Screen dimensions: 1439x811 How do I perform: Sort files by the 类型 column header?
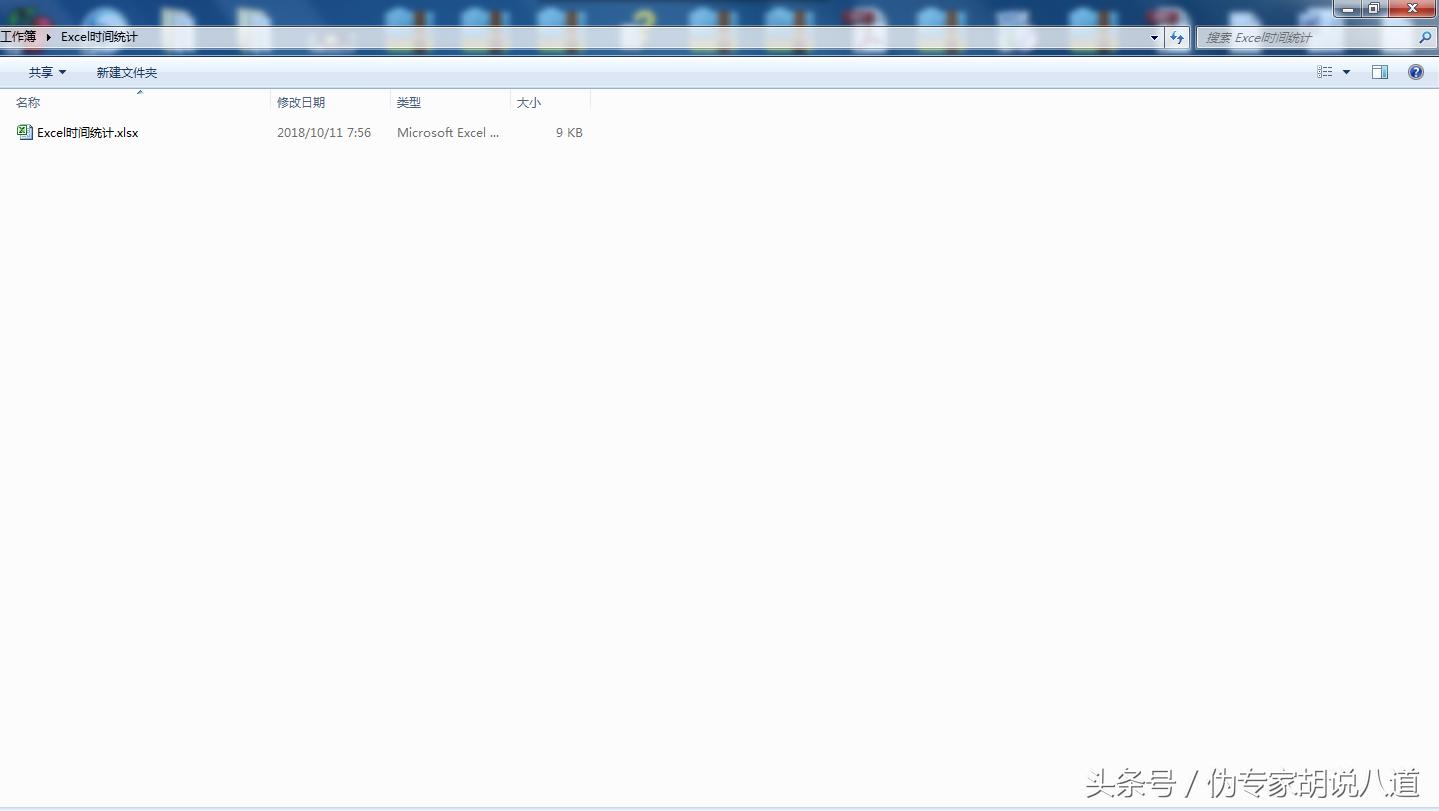pos(409,102)
